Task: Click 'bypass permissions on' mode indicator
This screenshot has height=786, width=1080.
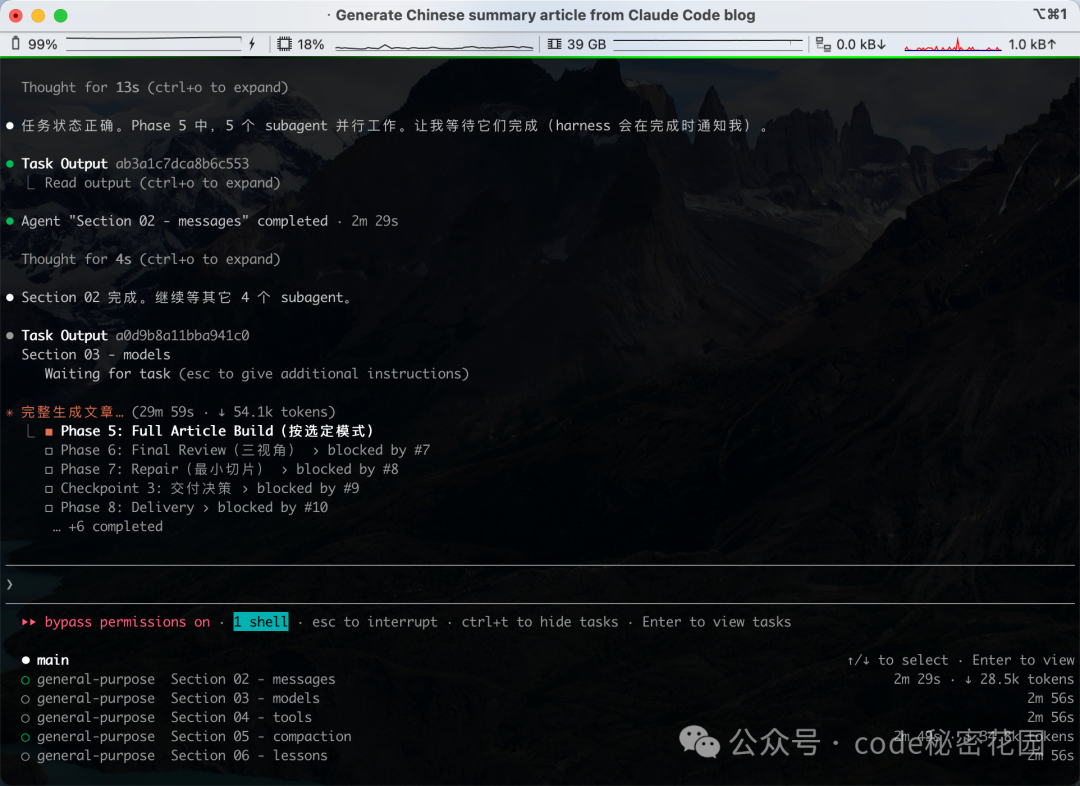Action: point(127,622)
